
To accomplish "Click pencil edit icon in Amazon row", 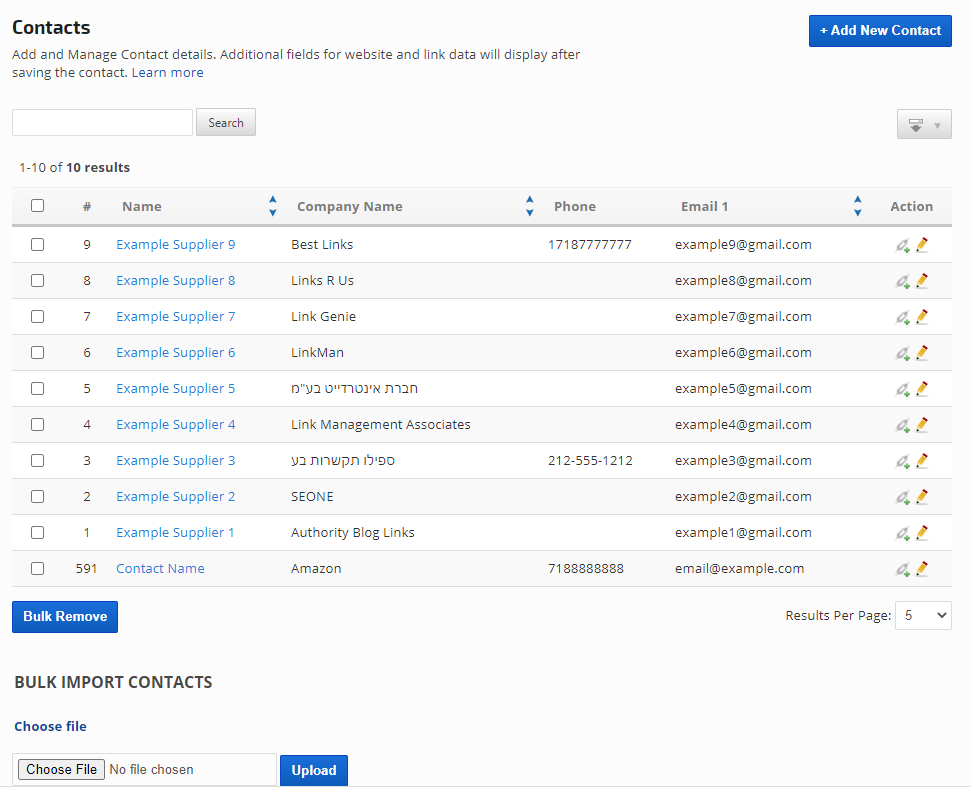I will coord(922,569).
